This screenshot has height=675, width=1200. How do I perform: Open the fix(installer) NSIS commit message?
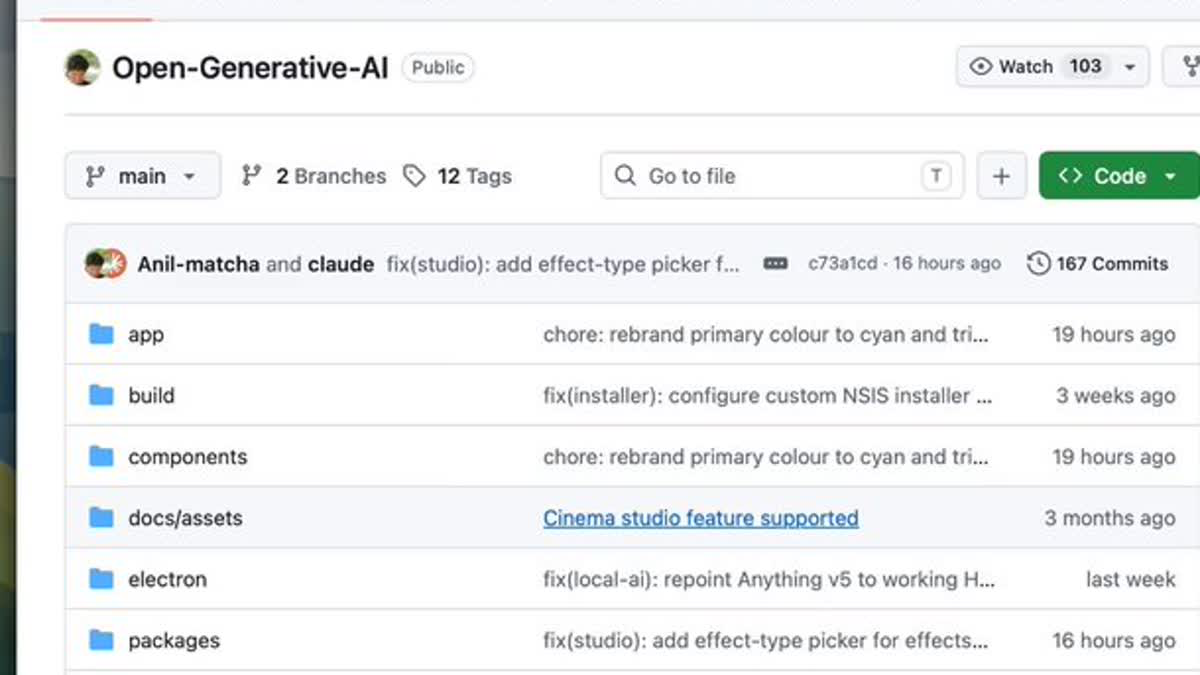tap(768, 396)
